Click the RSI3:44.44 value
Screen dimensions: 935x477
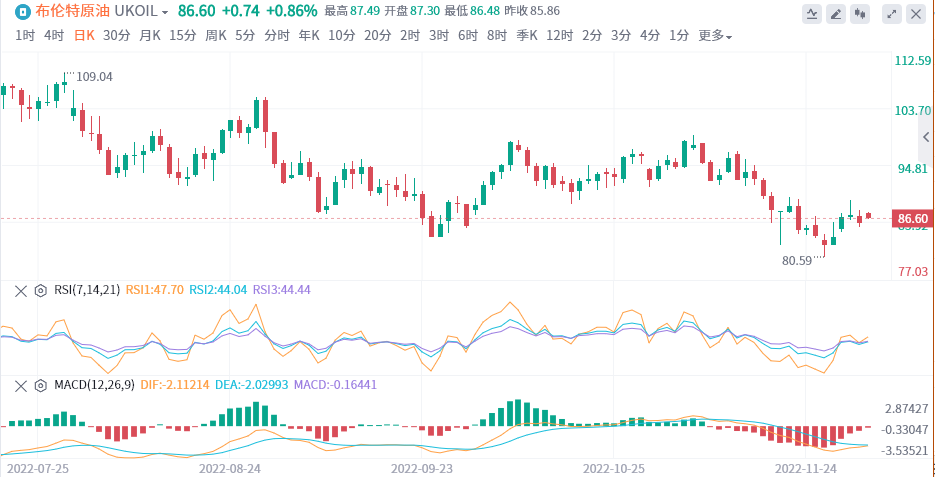point(281,290)
